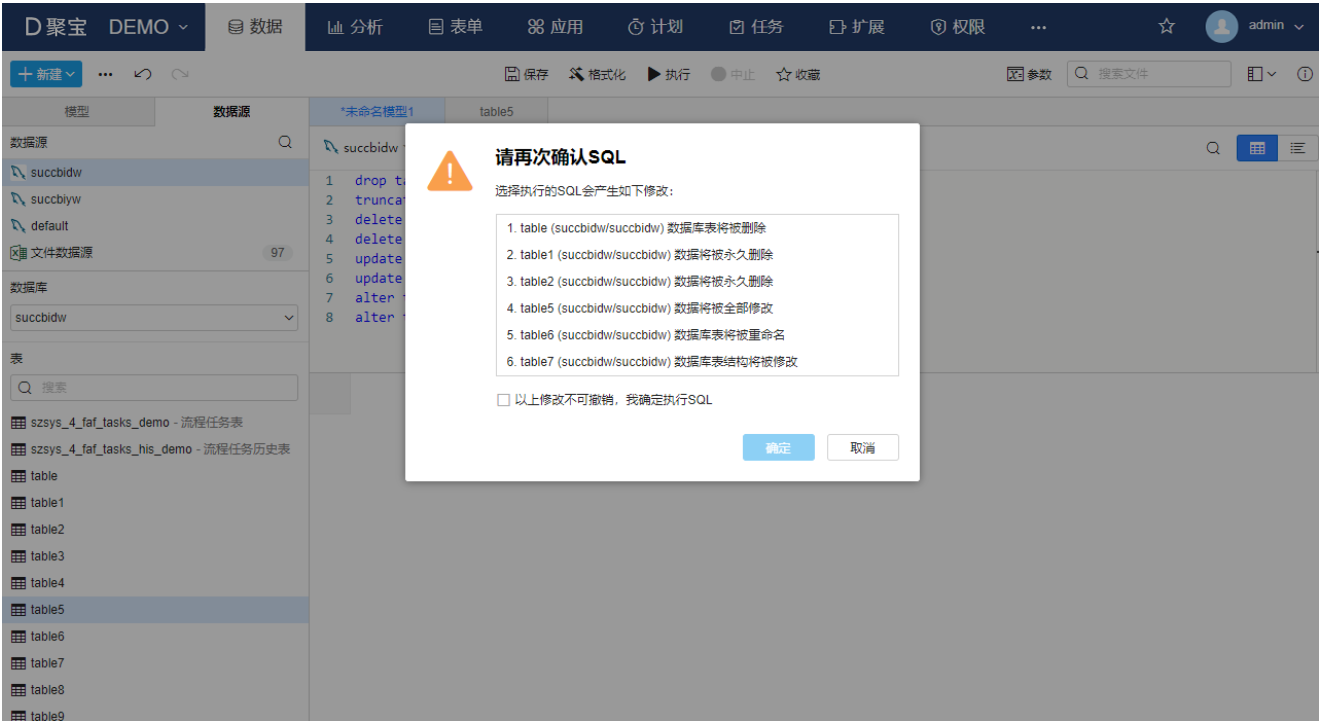The width and height of the screenshot is (1319, 721).
Task: Click the 新建 dropdown button
Action: (46, 74)
